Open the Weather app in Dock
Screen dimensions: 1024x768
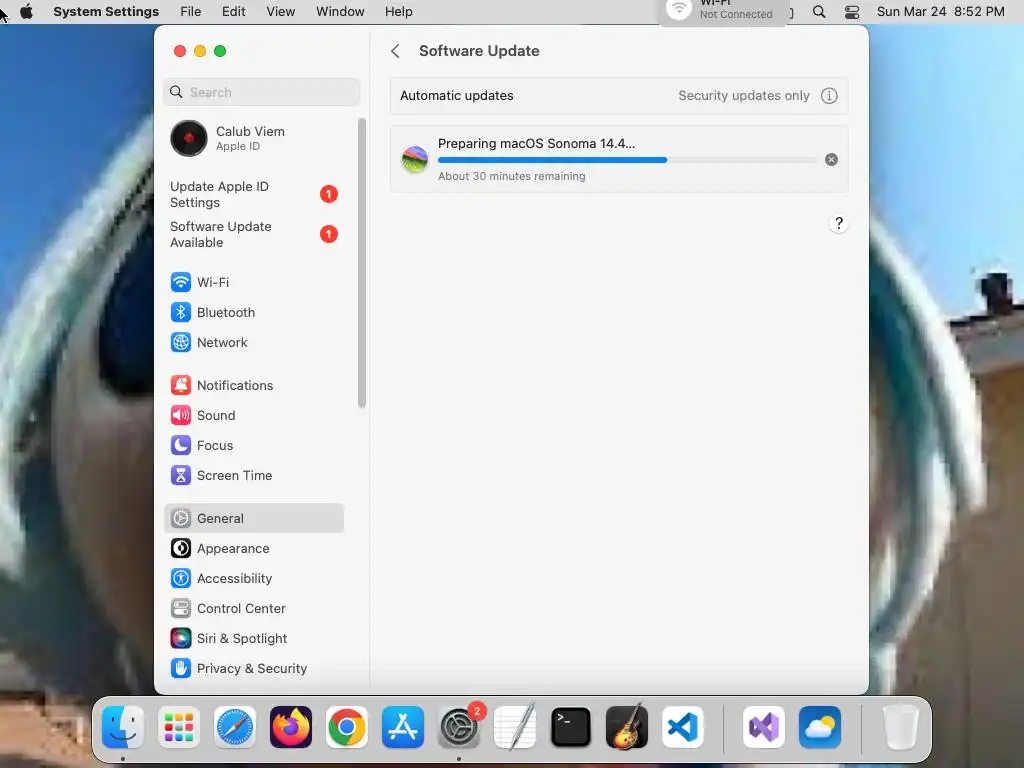[820, 727]
